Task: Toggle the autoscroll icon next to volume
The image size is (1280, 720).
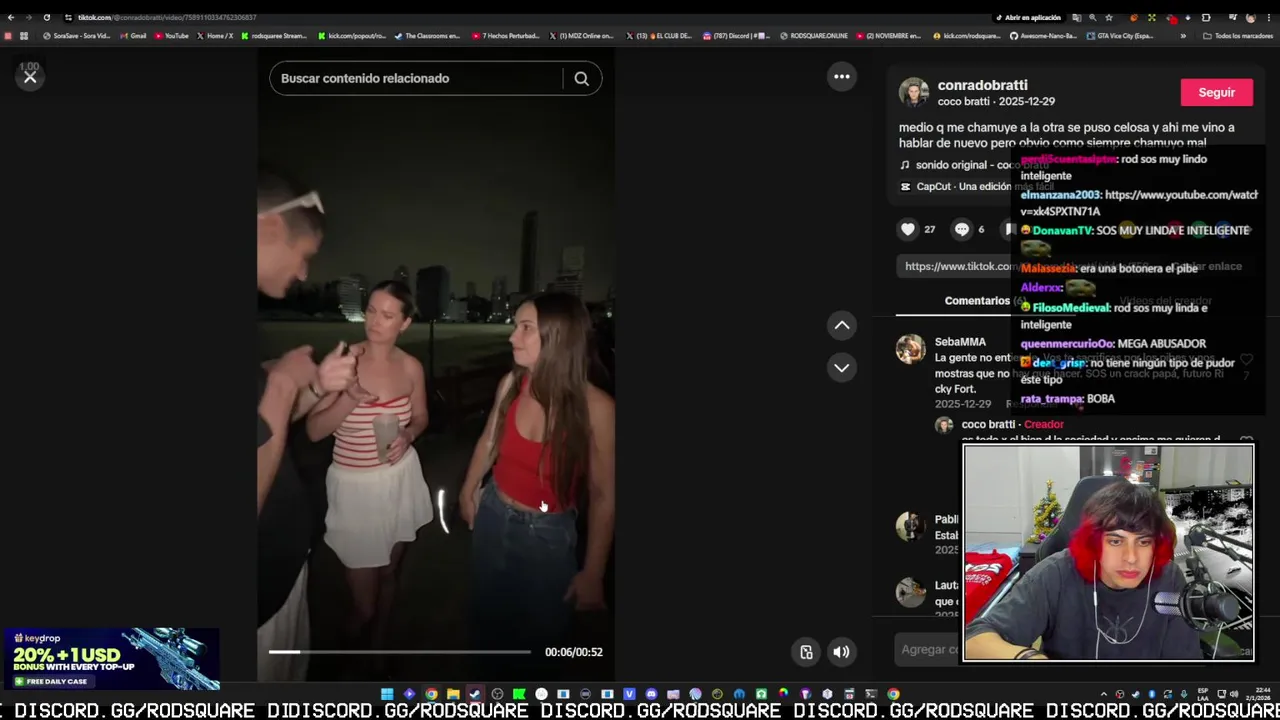Action: [x=807, y=652]
